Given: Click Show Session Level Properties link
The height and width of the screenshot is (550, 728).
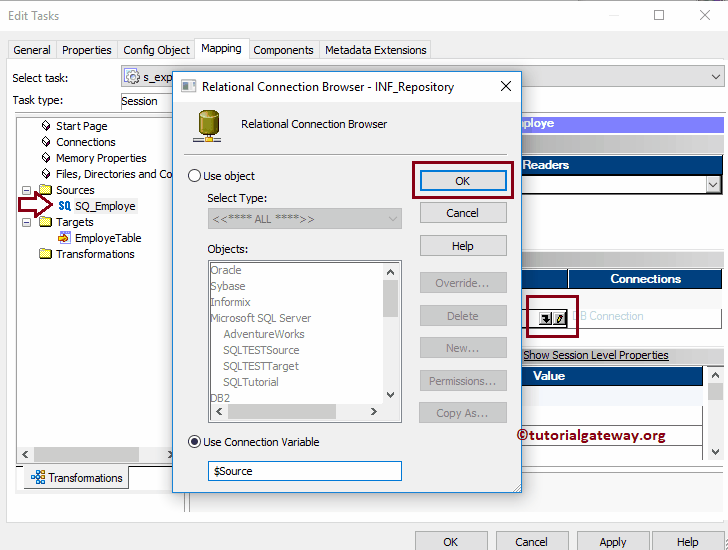Looking at the screenshot, I should [596, 355].
